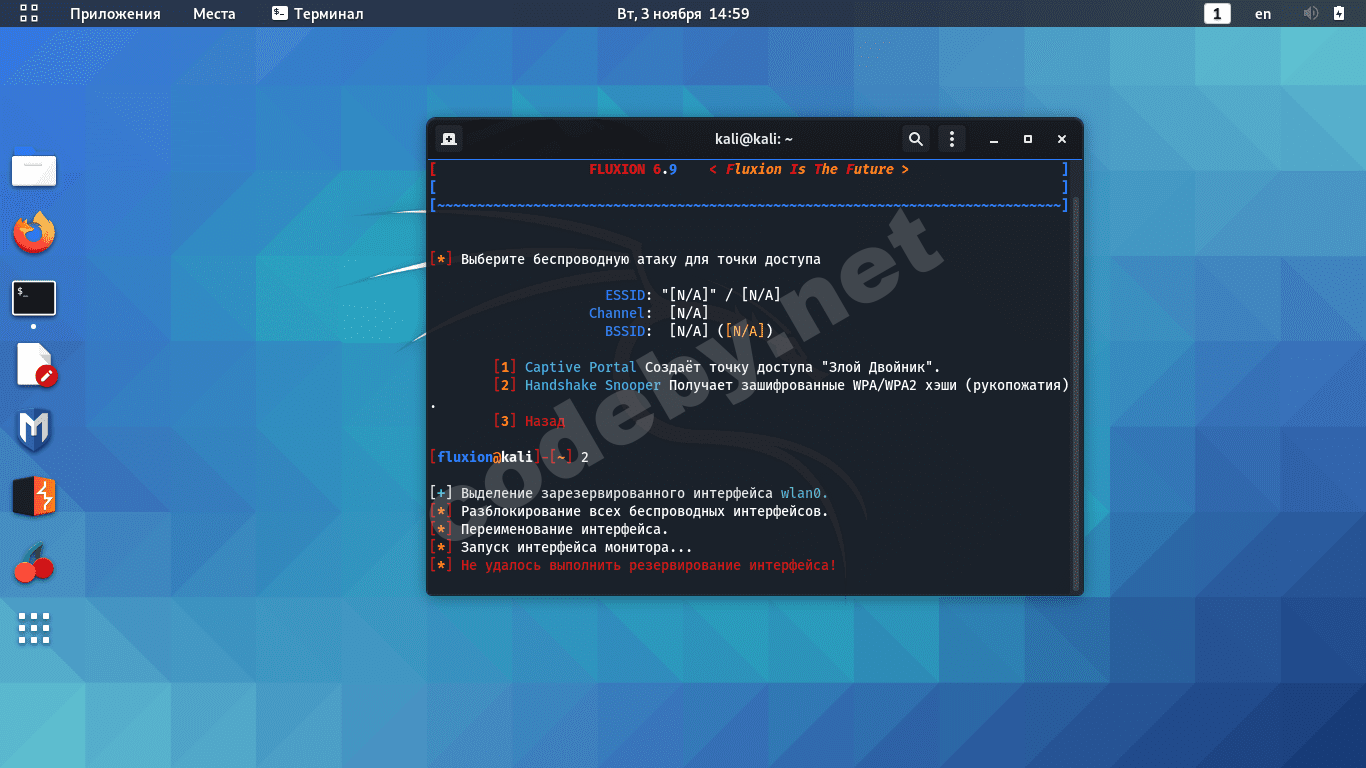Image resolution: width=1366 pixels, height=768 pixels.
Task: Open the Места menu
Action: coord(214,13)
